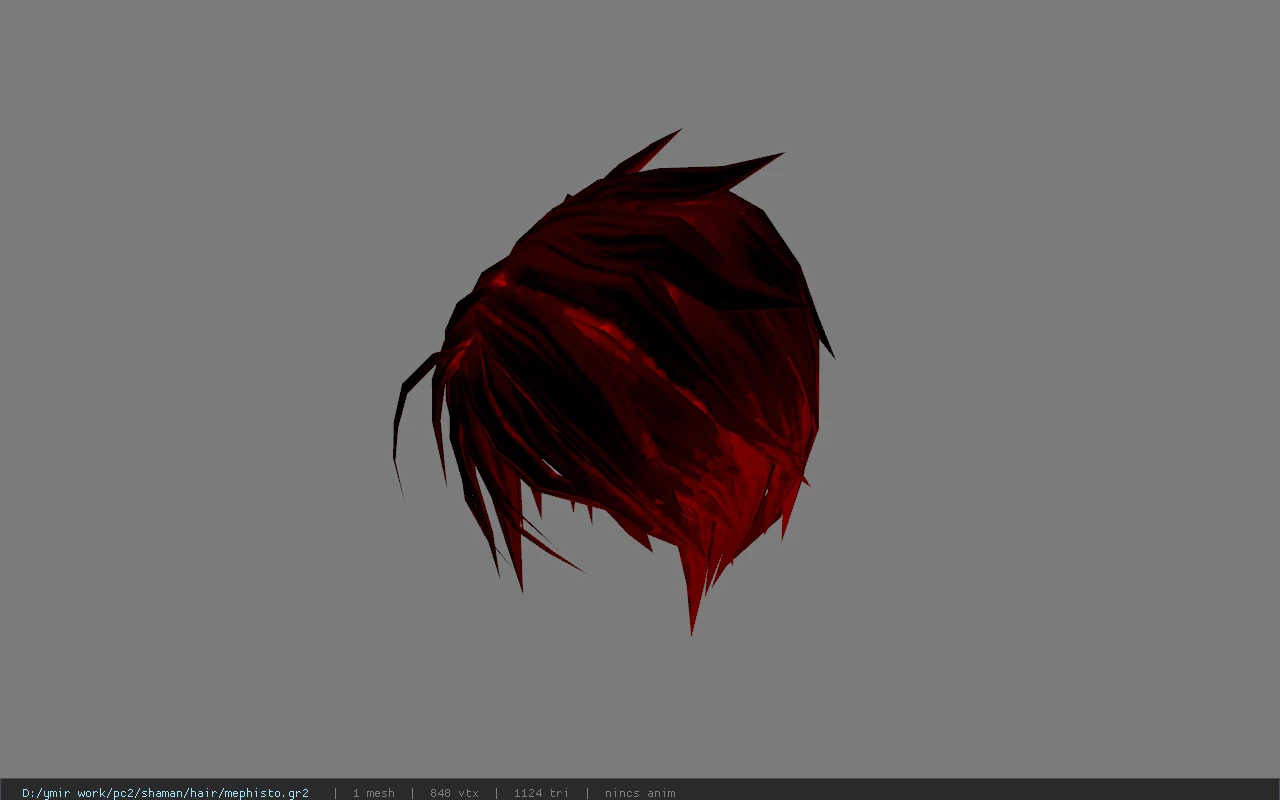Click the topmost hair spike tip

pyautogui.click(x=678, y=131)
